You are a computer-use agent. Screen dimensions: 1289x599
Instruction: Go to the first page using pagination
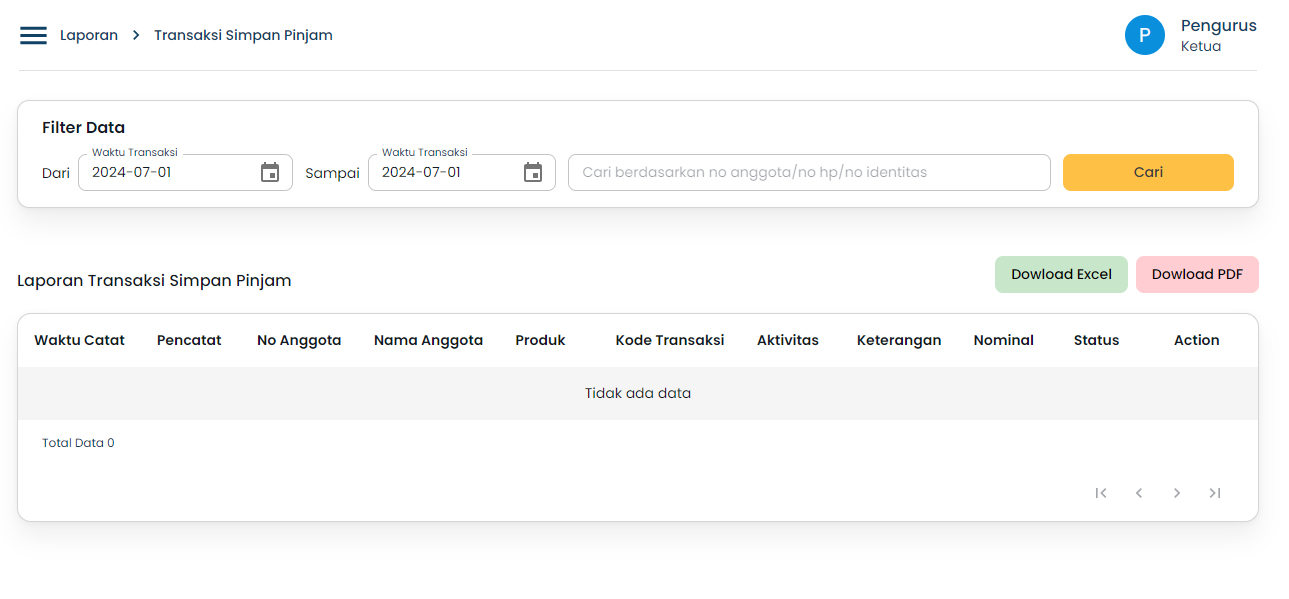1101,493
